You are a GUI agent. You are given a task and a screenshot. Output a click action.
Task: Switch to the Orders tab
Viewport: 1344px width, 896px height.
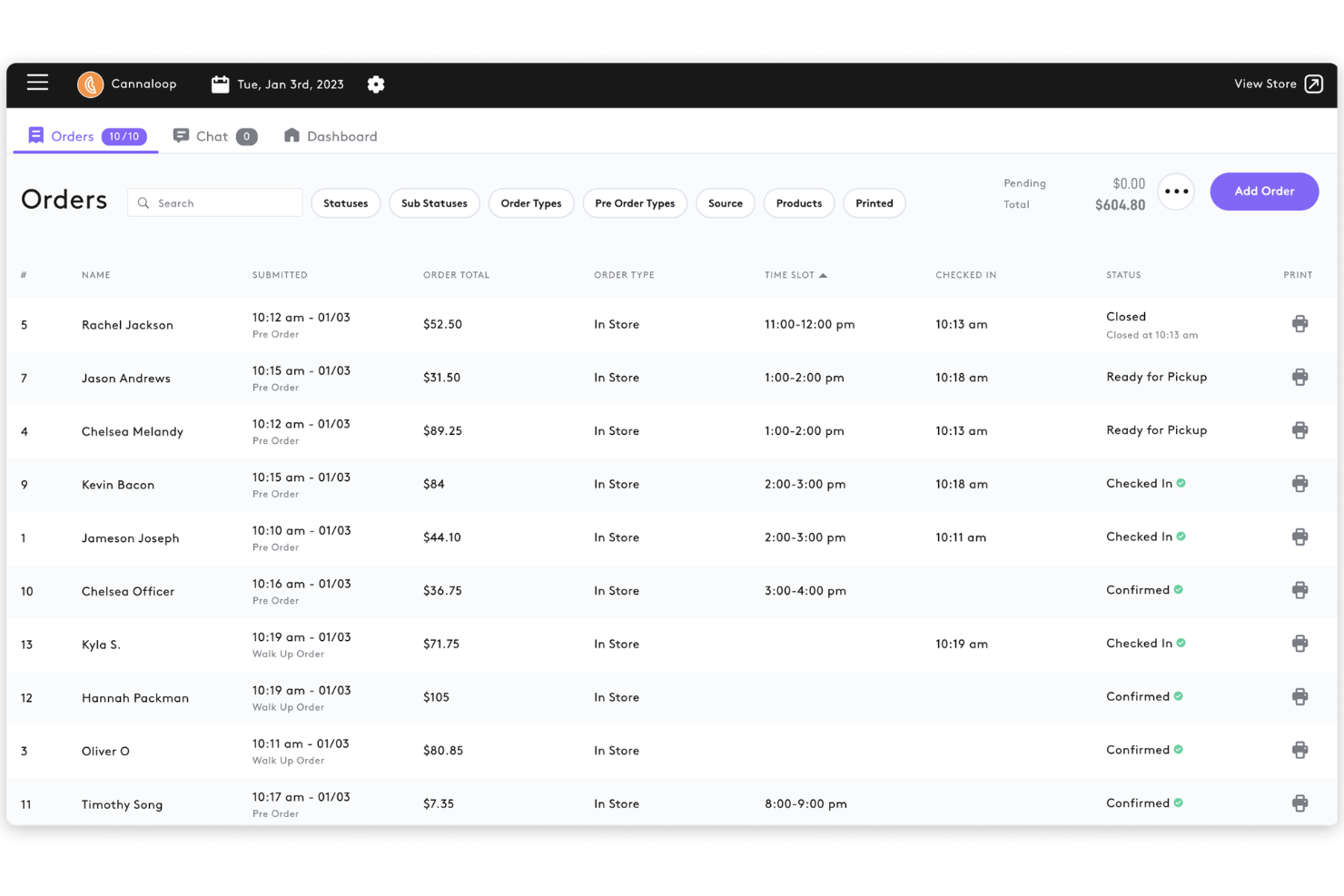click(x=86, y=136)
